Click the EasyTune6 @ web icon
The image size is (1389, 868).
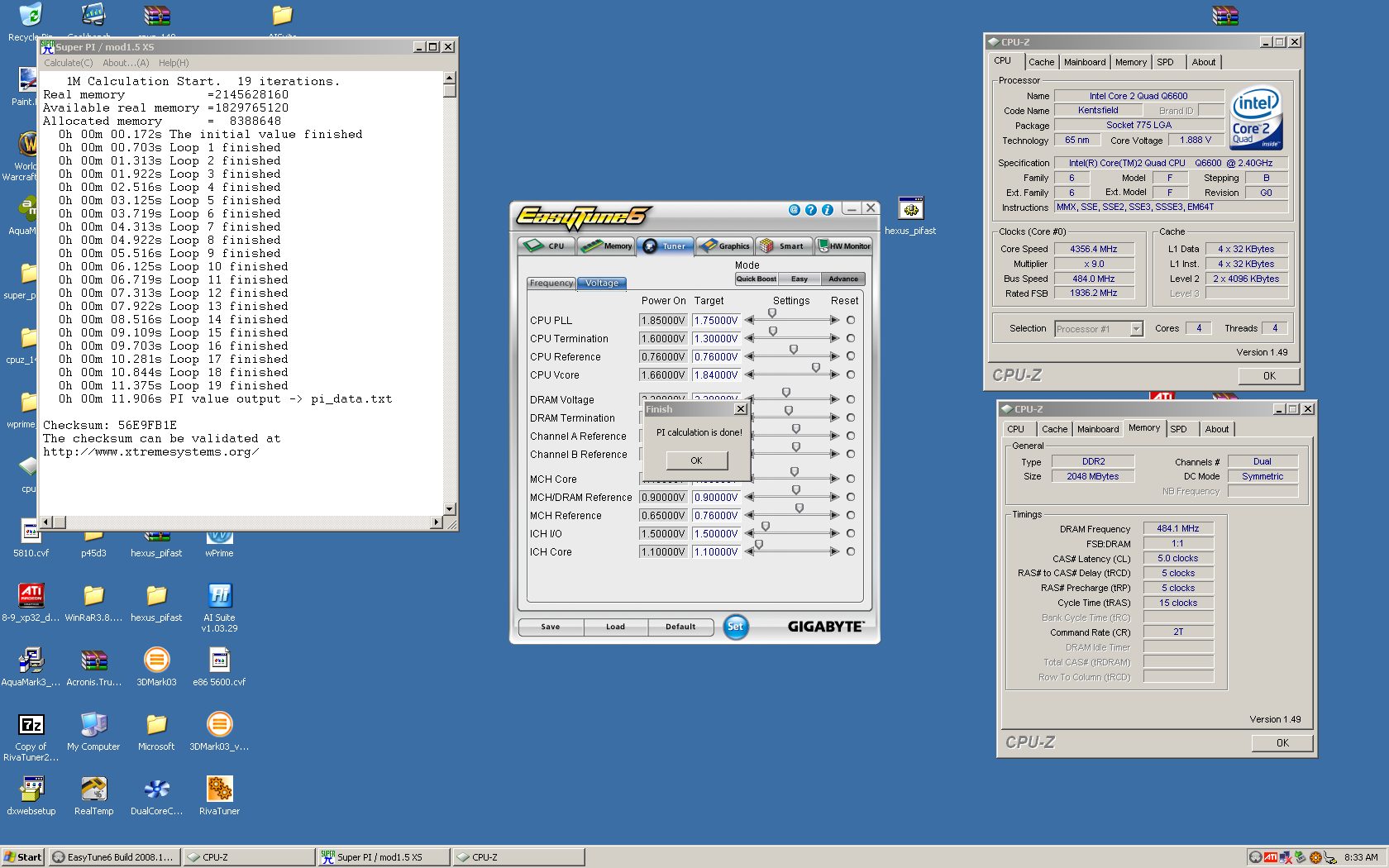[x=795, y=210]
